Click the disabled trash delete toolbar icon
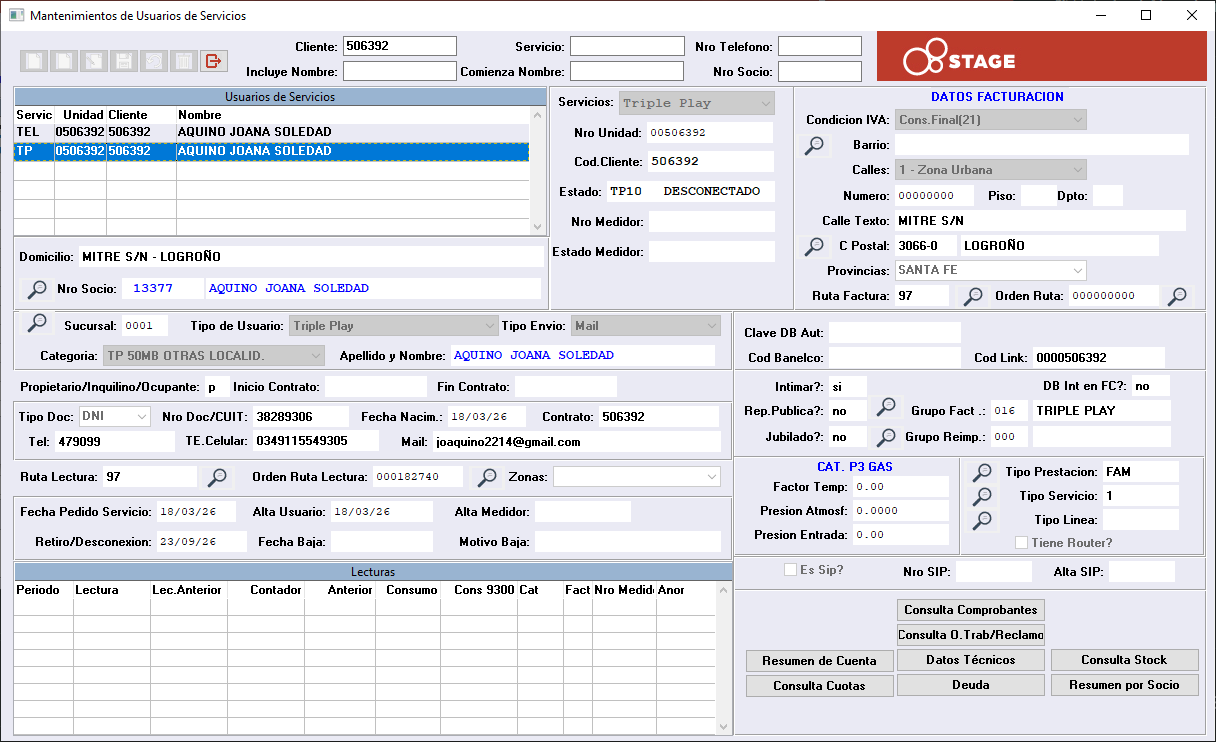Image resolution: width=1216 pixels, height=742 pixels. 183,61
